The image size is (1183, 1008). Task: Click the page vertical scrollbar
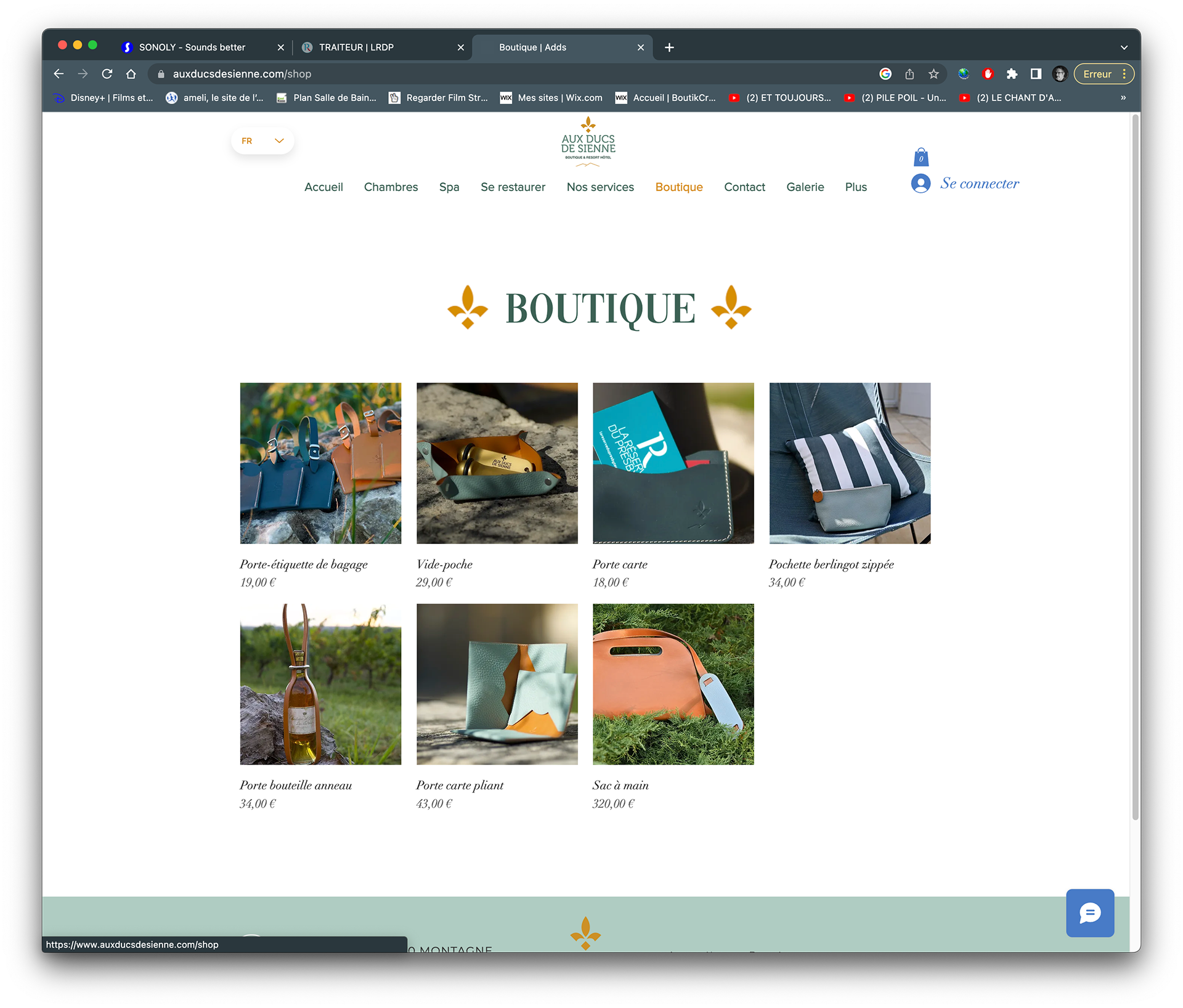coord(1135,467)
